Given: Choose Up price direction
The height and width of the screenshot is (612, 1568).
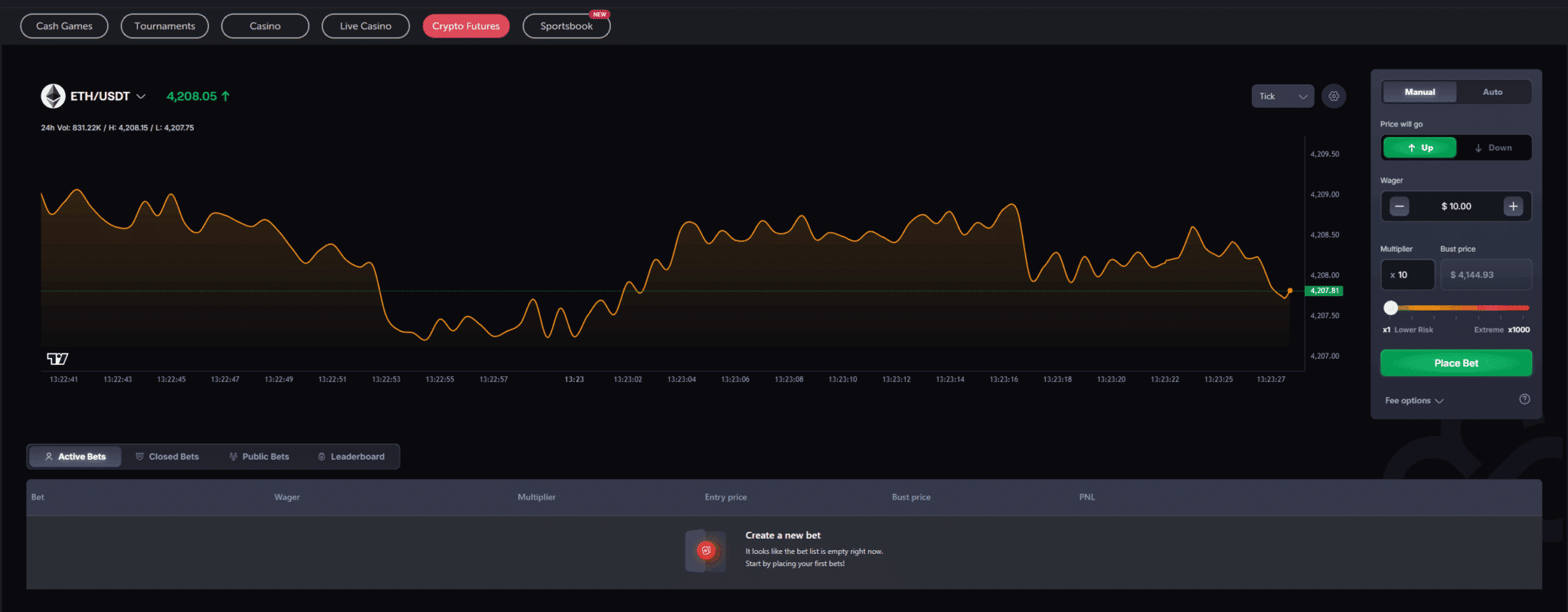Looking at the screenshot, I should pyautogui.click(x=1420, y=148).
